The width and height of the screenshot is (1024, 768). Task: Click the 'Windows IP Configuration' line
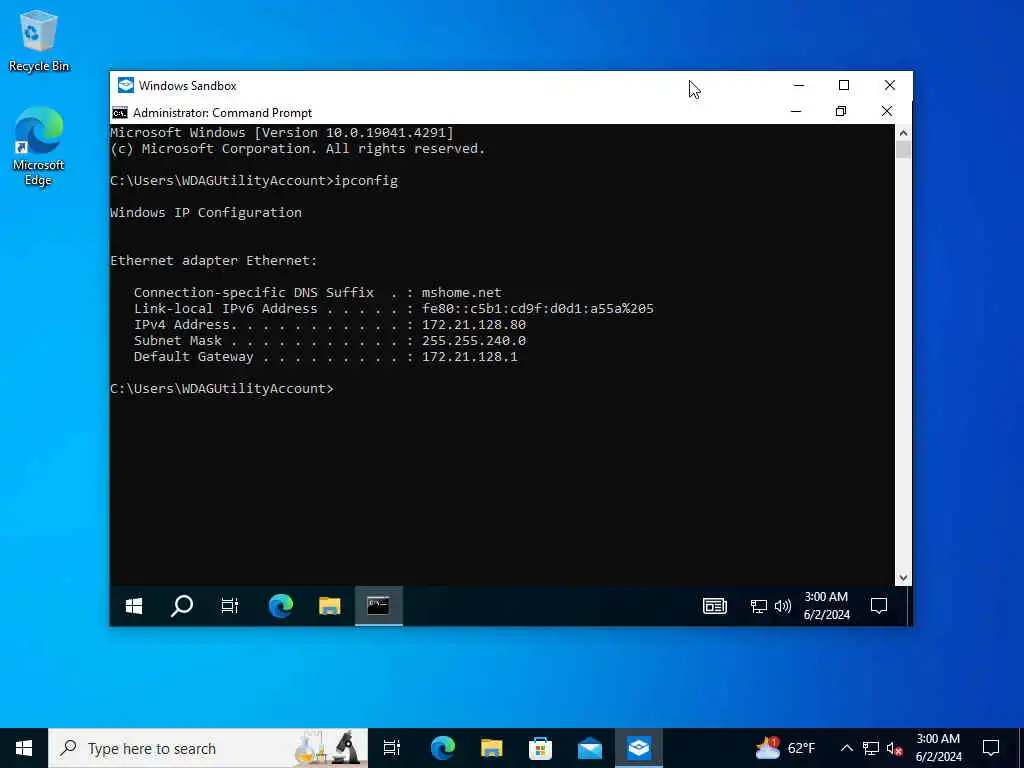coord(206,213)
